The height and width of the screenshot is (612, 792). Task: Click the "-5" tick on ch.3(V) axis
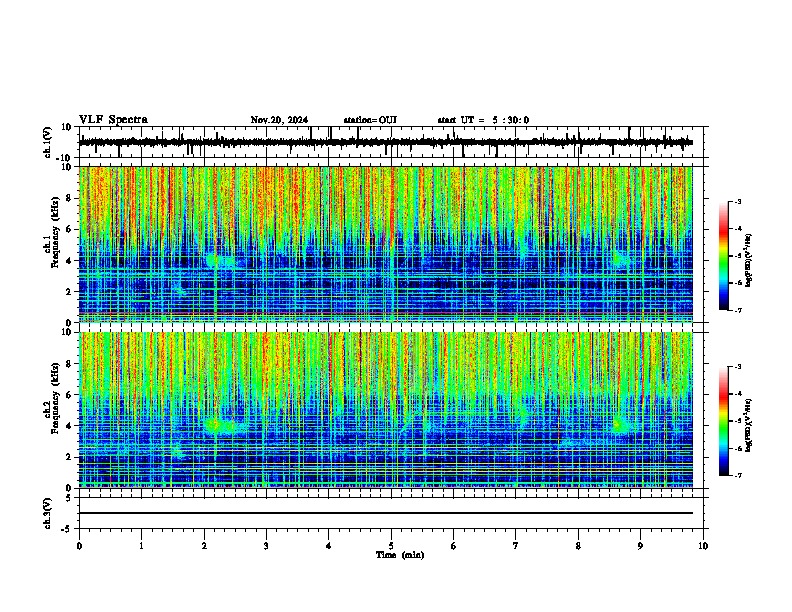pyautogui.click(x=68, y=529)
